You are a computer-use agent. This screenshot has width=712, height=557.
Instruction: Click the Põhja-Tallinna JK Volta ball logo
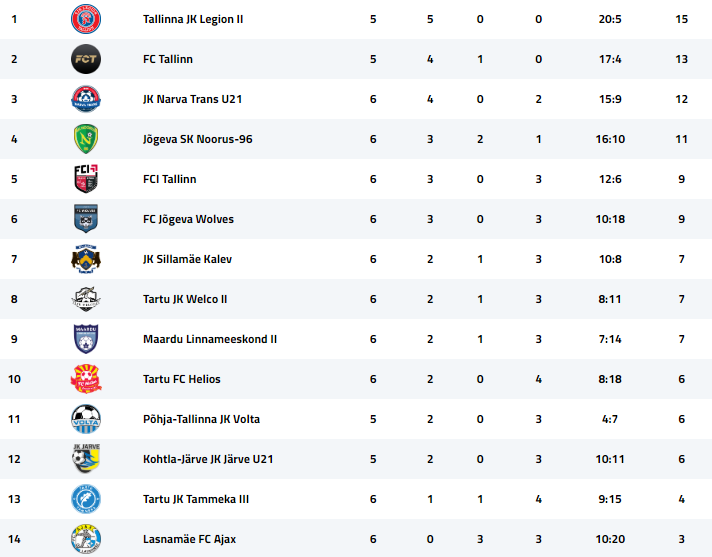[x=86, y=419]
